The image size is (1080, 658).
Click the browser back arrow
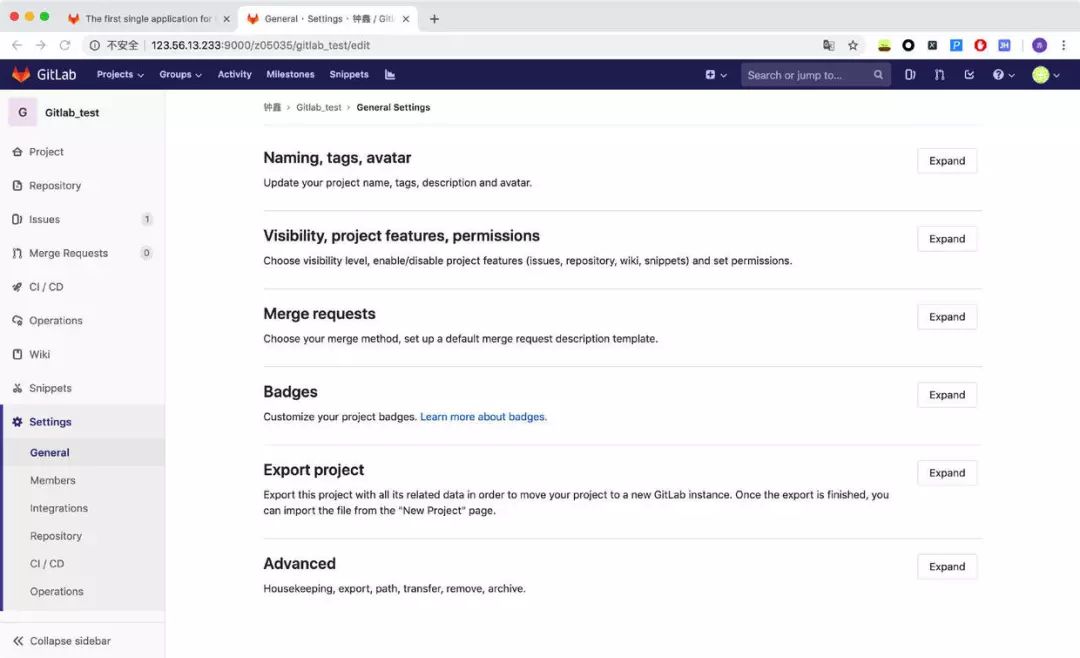tap(17, 45)
